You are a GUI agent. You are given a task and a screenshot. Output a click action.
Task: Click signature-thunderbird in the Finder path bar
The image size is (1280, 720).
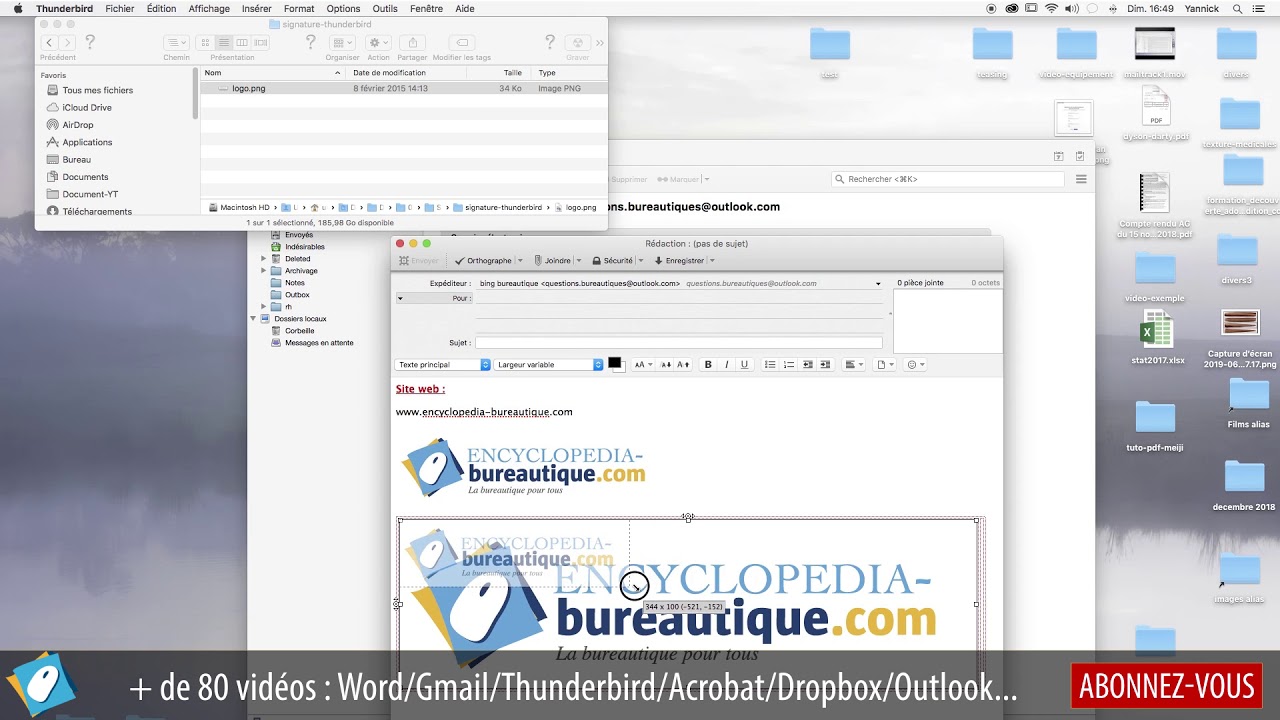[x=497, y=207]
